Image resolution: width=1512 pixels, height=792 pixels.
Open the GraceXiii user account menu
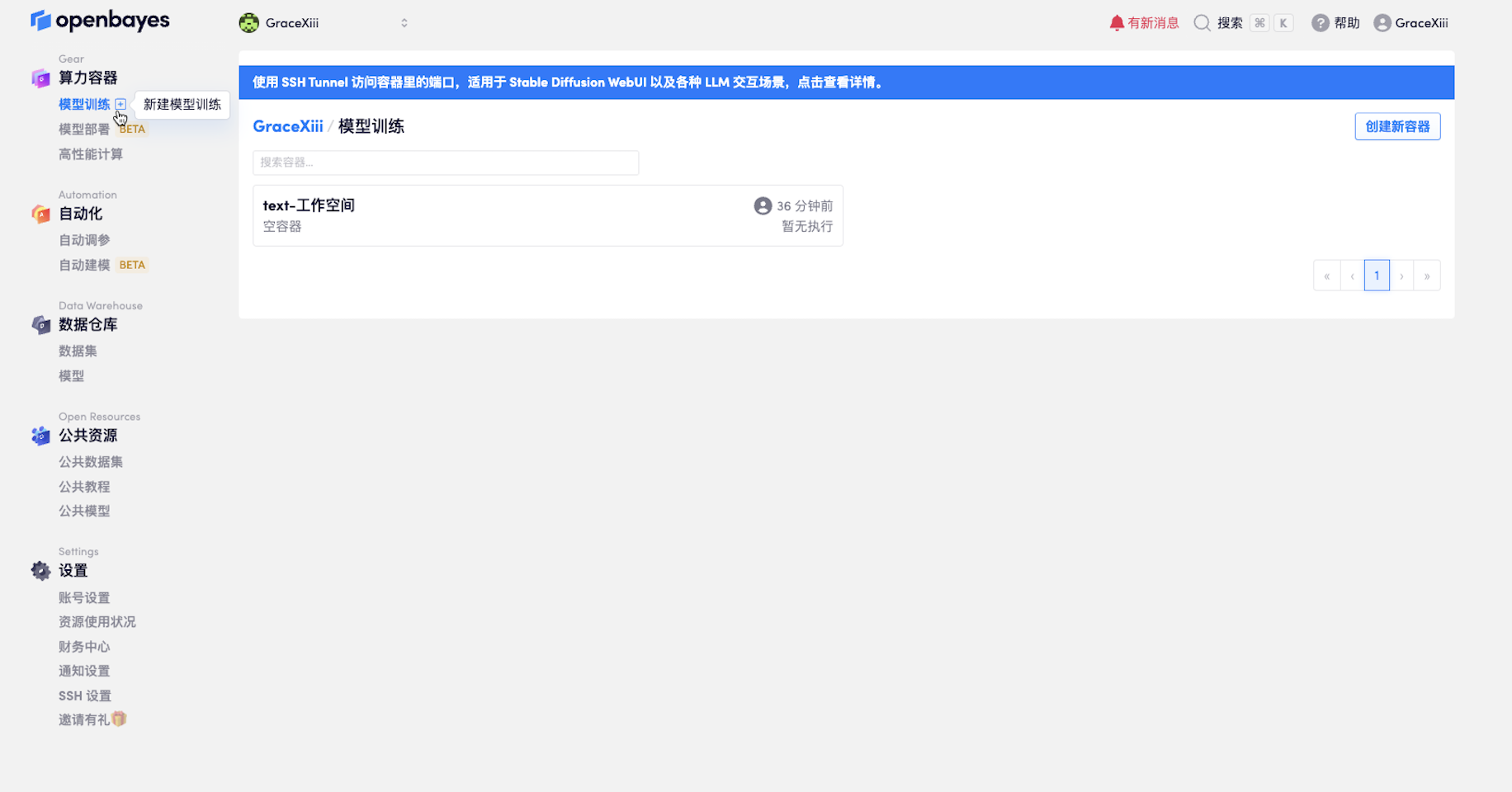tap(1410, 23)
